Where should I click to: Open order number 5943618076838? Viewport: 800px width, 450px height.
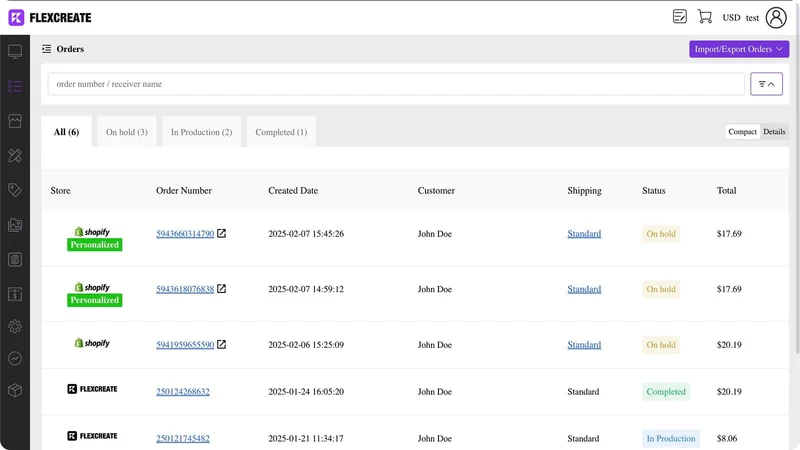point(185,289)
